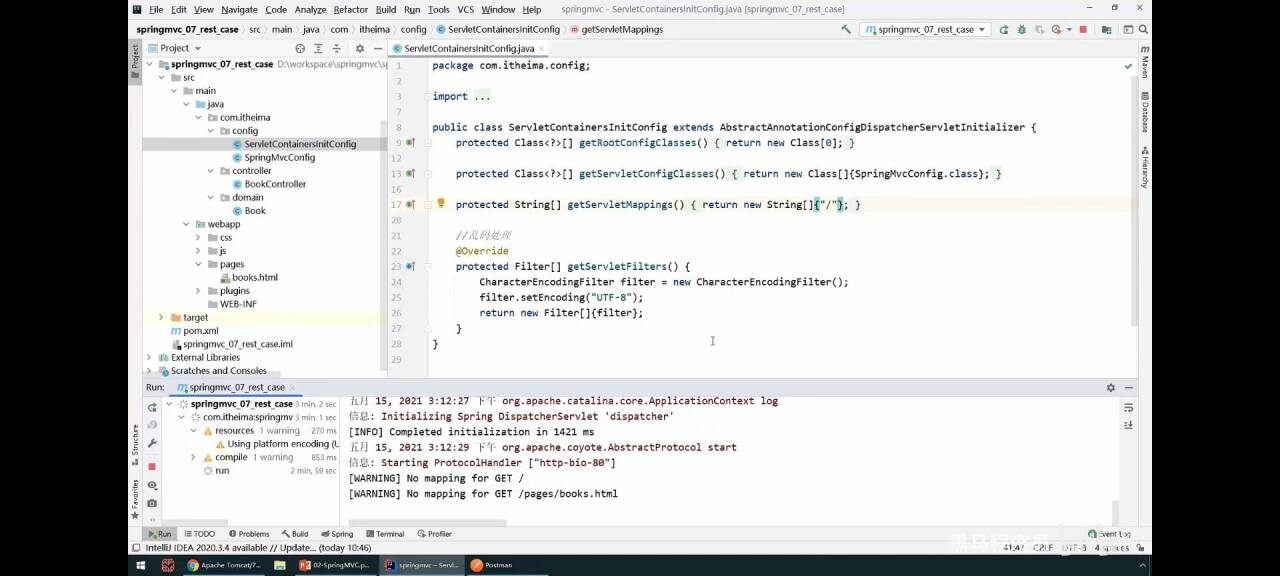The width and height of the screenshot is (1280, 576).
Task: Select books.html in the project tree
Action: [x=248, y=277]
